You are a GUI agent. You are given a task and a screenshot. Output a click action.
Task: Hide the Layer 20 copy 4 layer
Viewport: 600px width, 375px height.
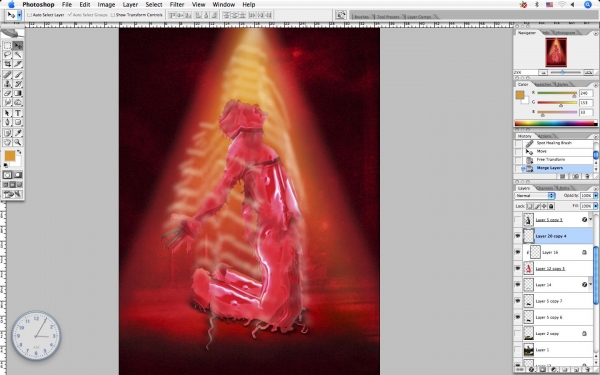tap(518, 236)
